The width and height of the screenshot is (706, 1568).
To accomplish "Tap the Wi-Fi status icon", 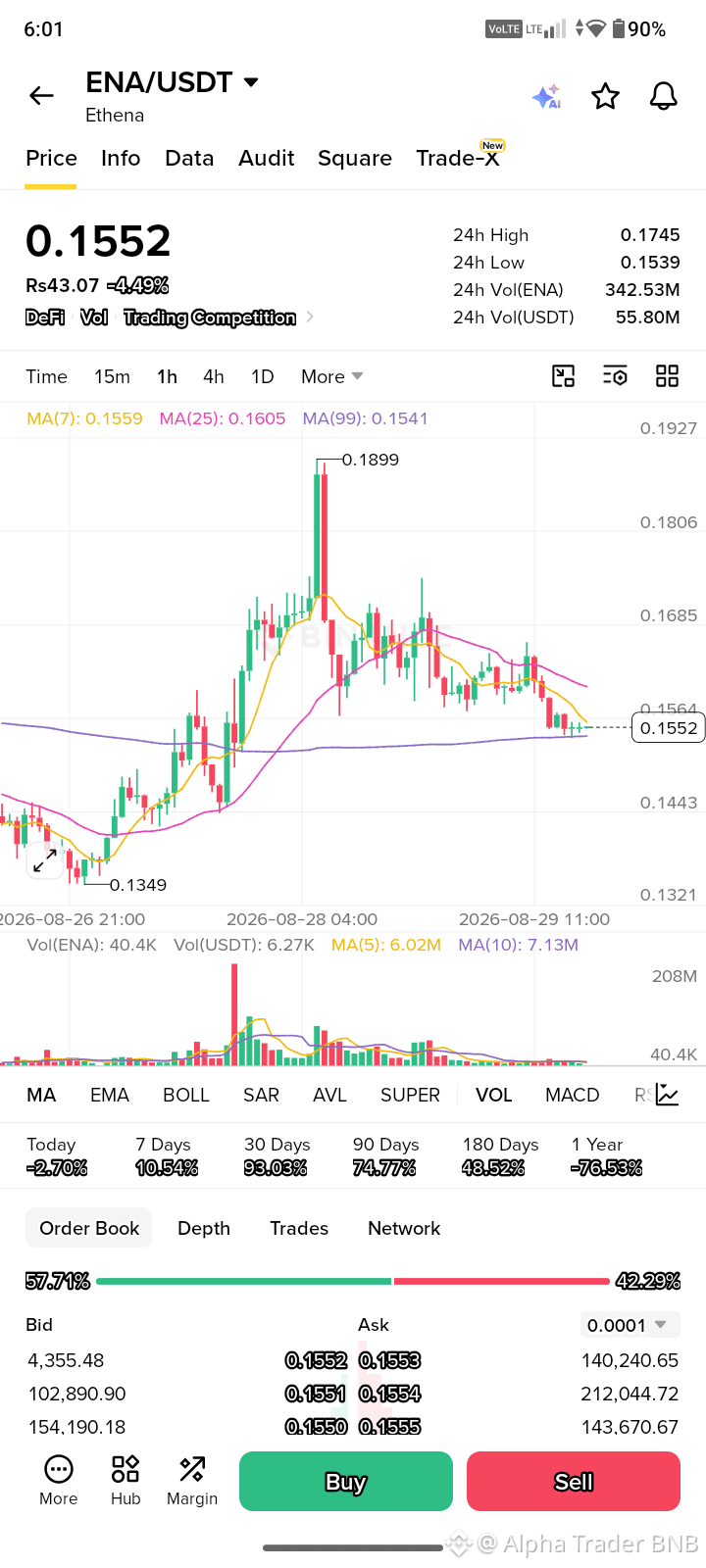I will pos(596,28).
